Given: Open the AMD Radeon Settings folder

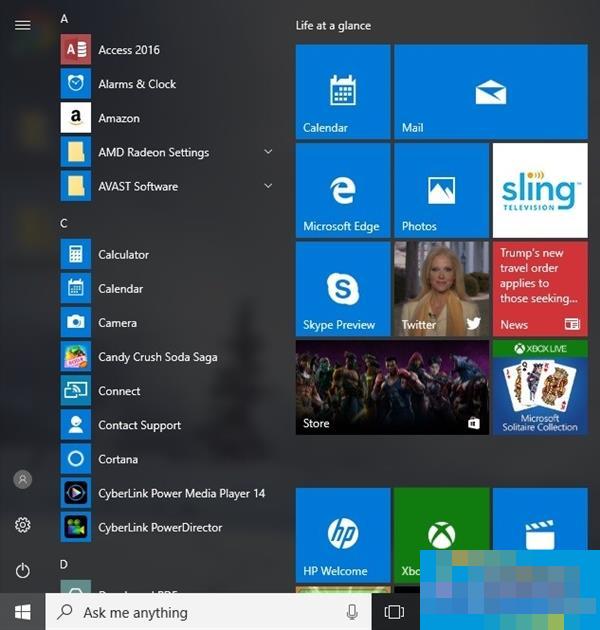Looking at the screenshot, I should click(167, 152).
